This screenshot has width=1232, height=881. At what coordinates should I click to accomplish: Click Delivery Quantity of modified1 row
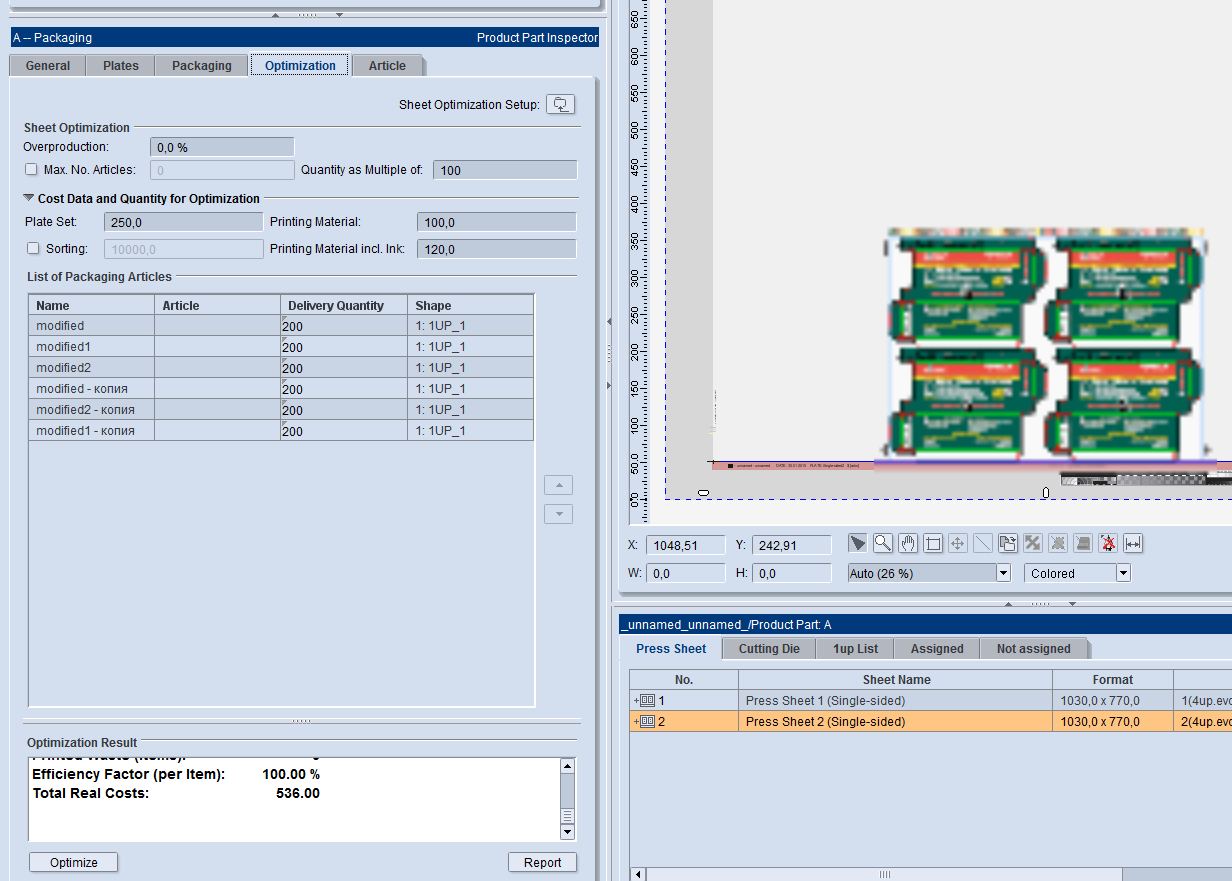(344, 346)
